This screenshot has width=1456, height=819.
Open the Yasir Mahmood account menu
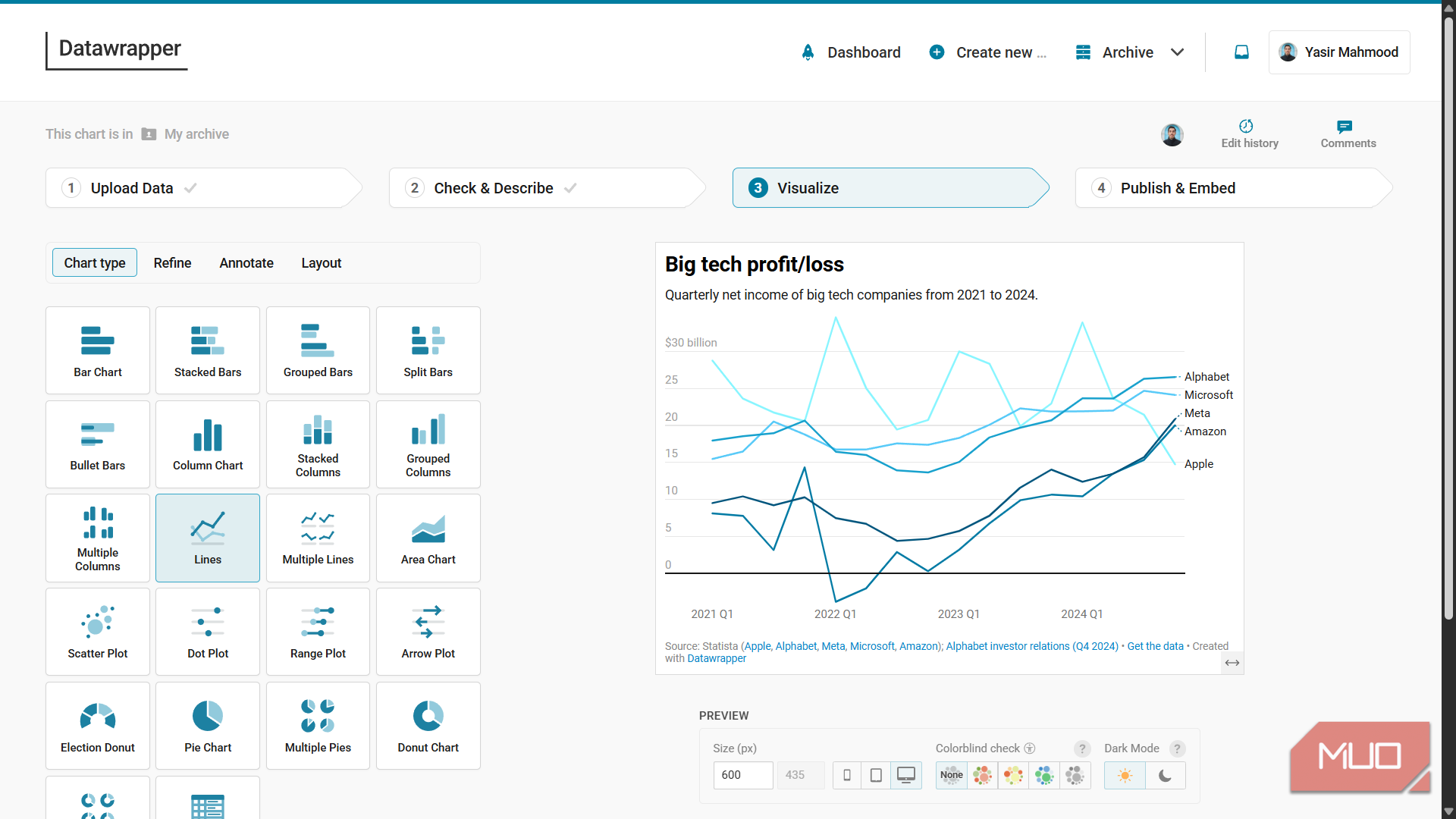pos(1339,52)
